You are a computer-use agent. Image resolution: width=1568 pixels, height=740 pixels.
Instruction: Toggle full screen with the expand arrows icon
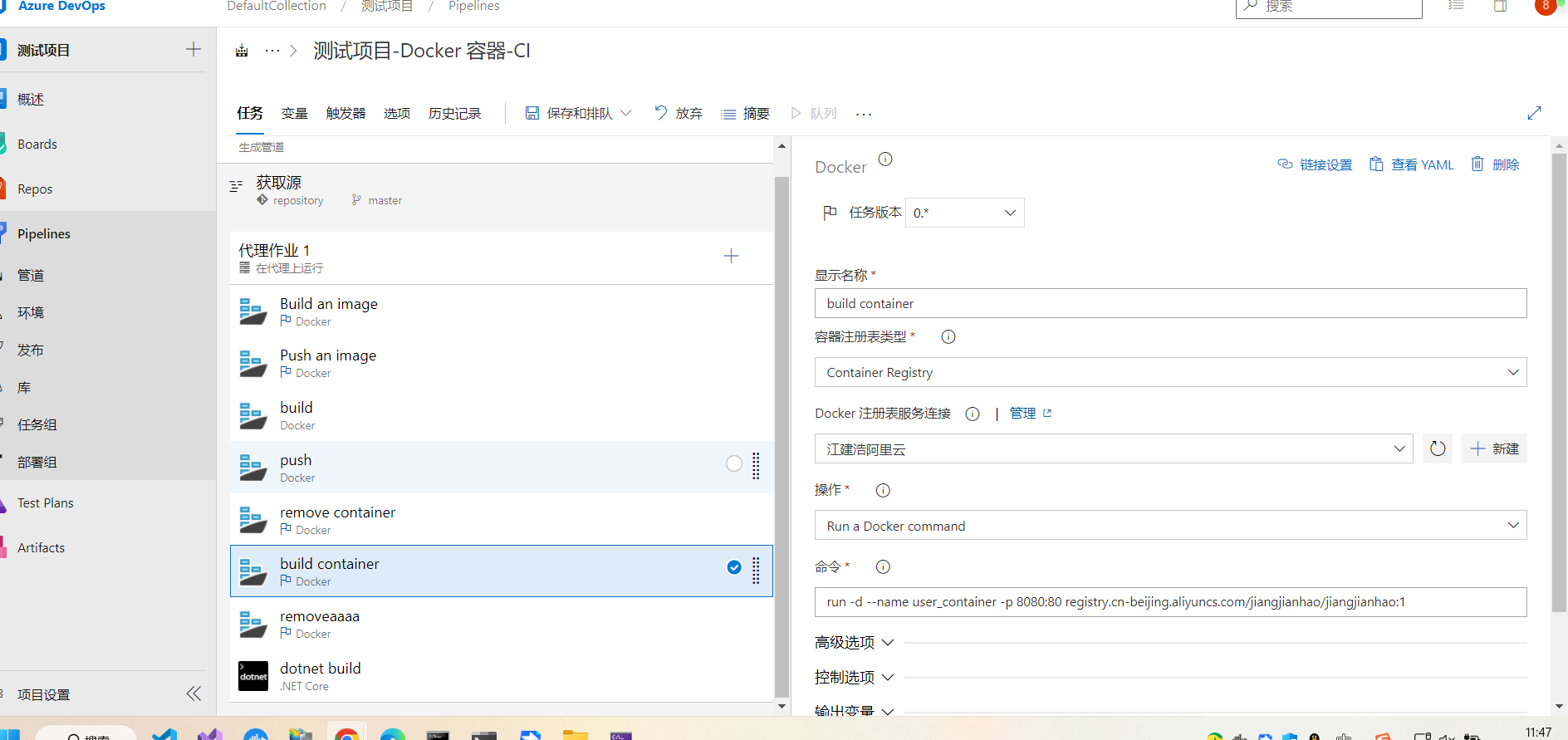1534,113
